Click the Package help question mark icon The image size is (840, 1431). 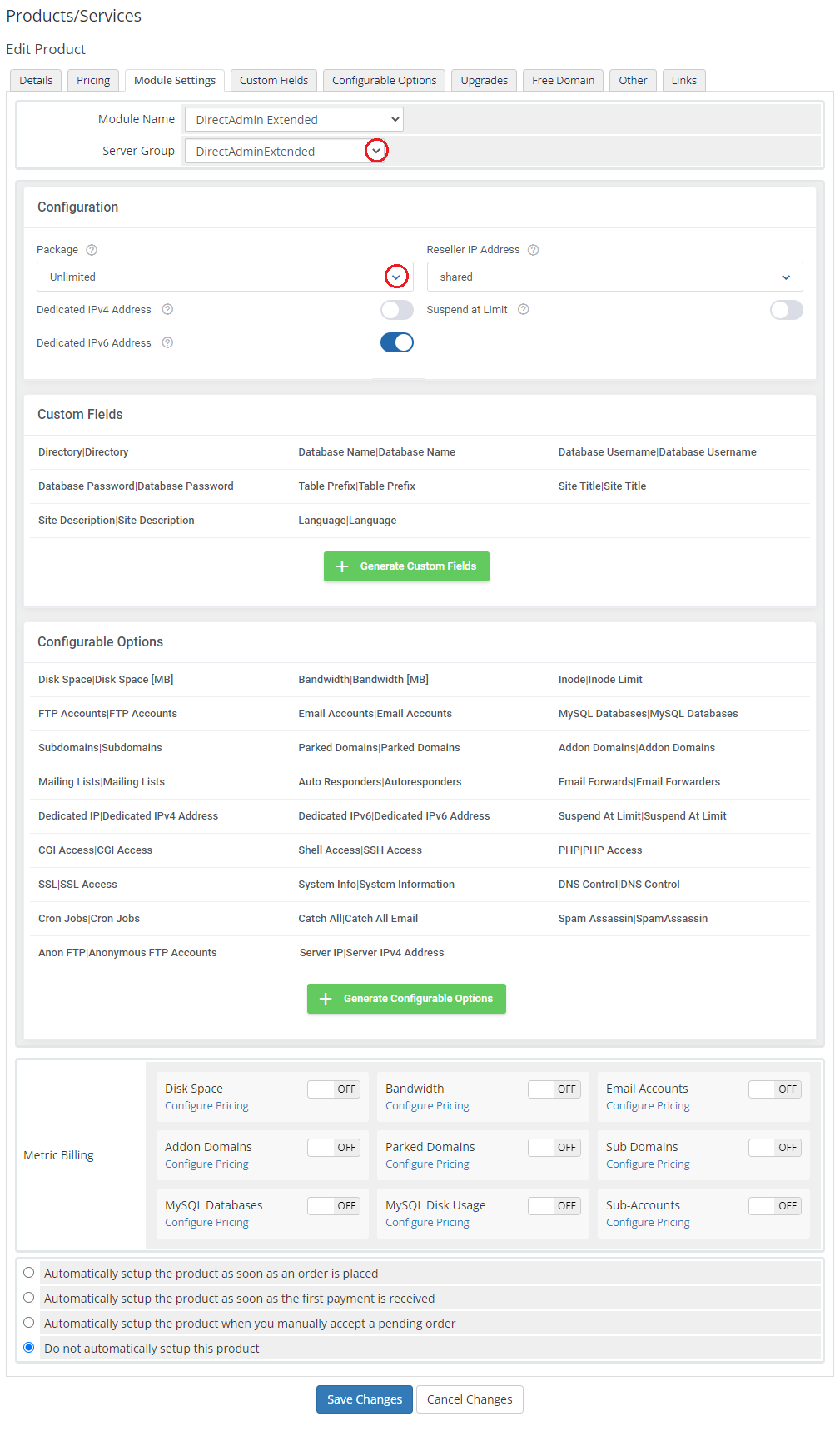point(92,250)
